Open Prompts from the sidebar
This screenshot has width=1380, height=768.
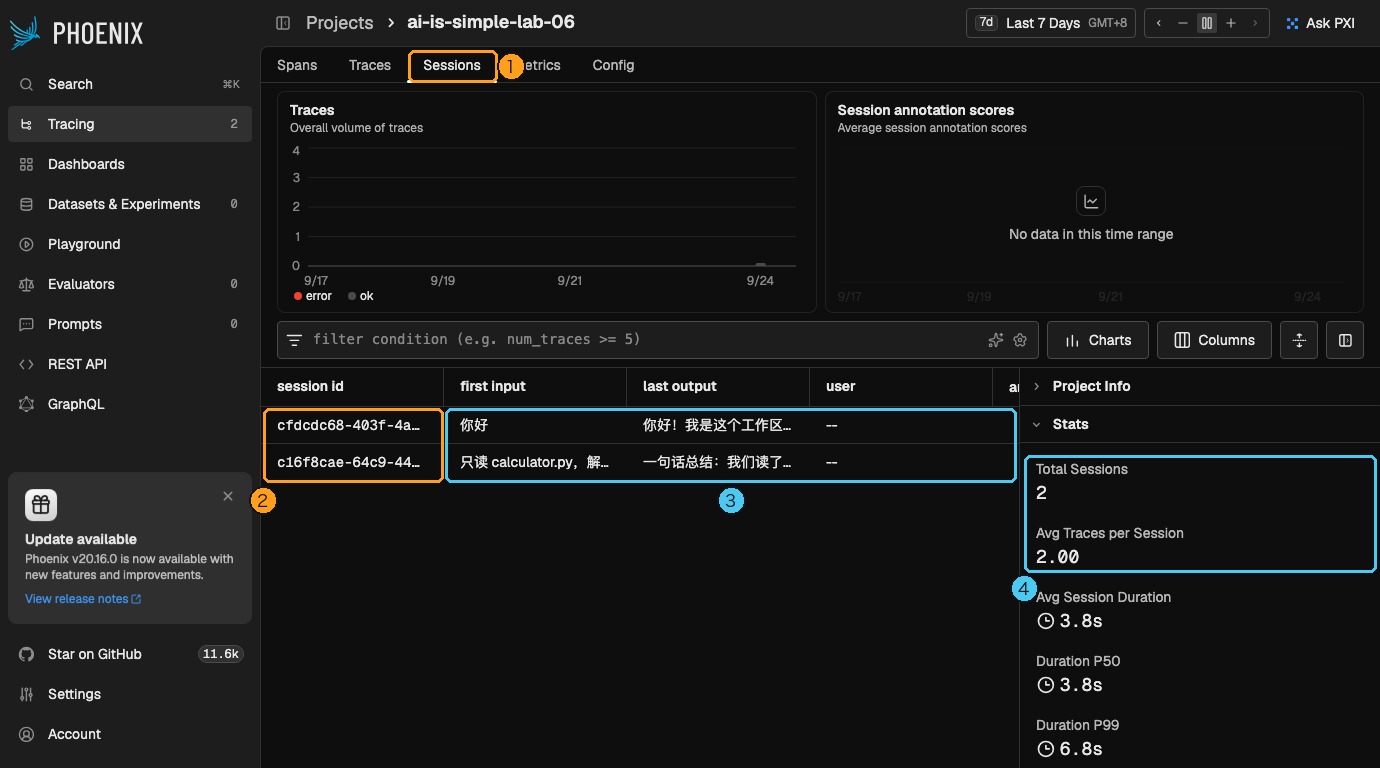tap(130, 324)
